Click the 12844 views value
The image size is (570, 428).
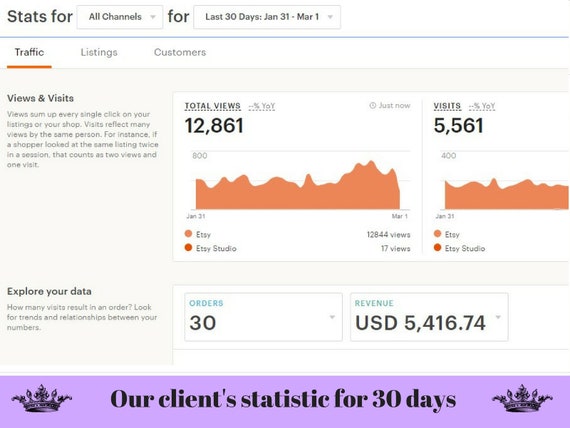tap(388, 235)
